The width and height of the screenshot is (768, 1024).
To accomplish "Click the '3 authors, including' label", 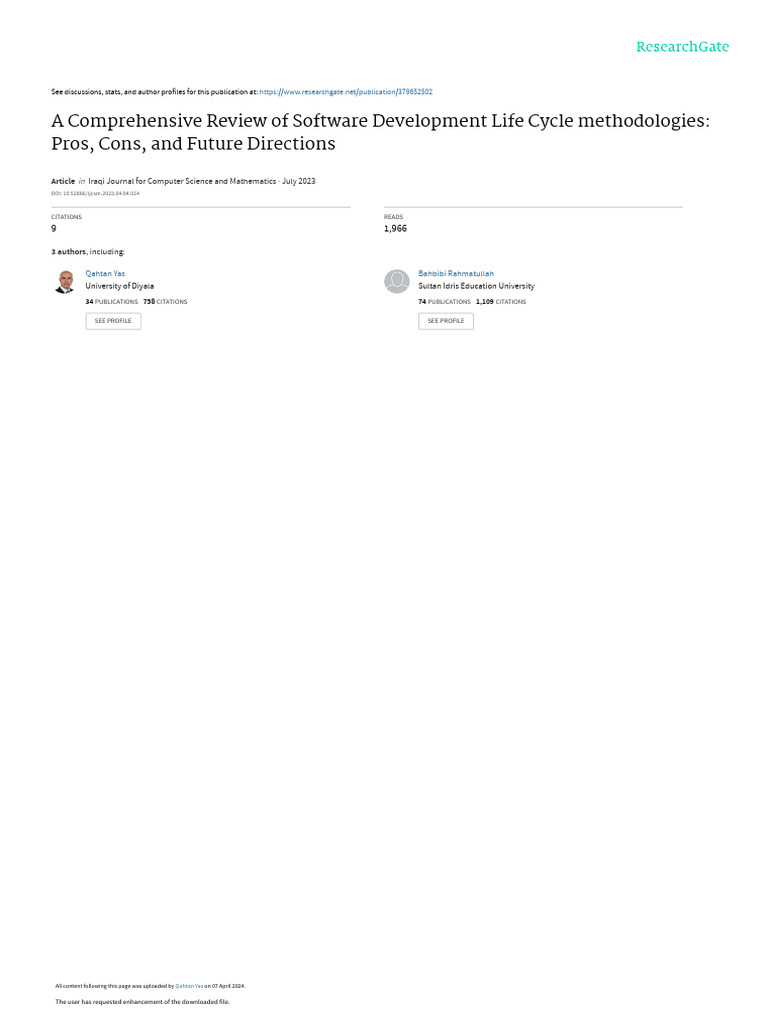I will tap(88, 252).
